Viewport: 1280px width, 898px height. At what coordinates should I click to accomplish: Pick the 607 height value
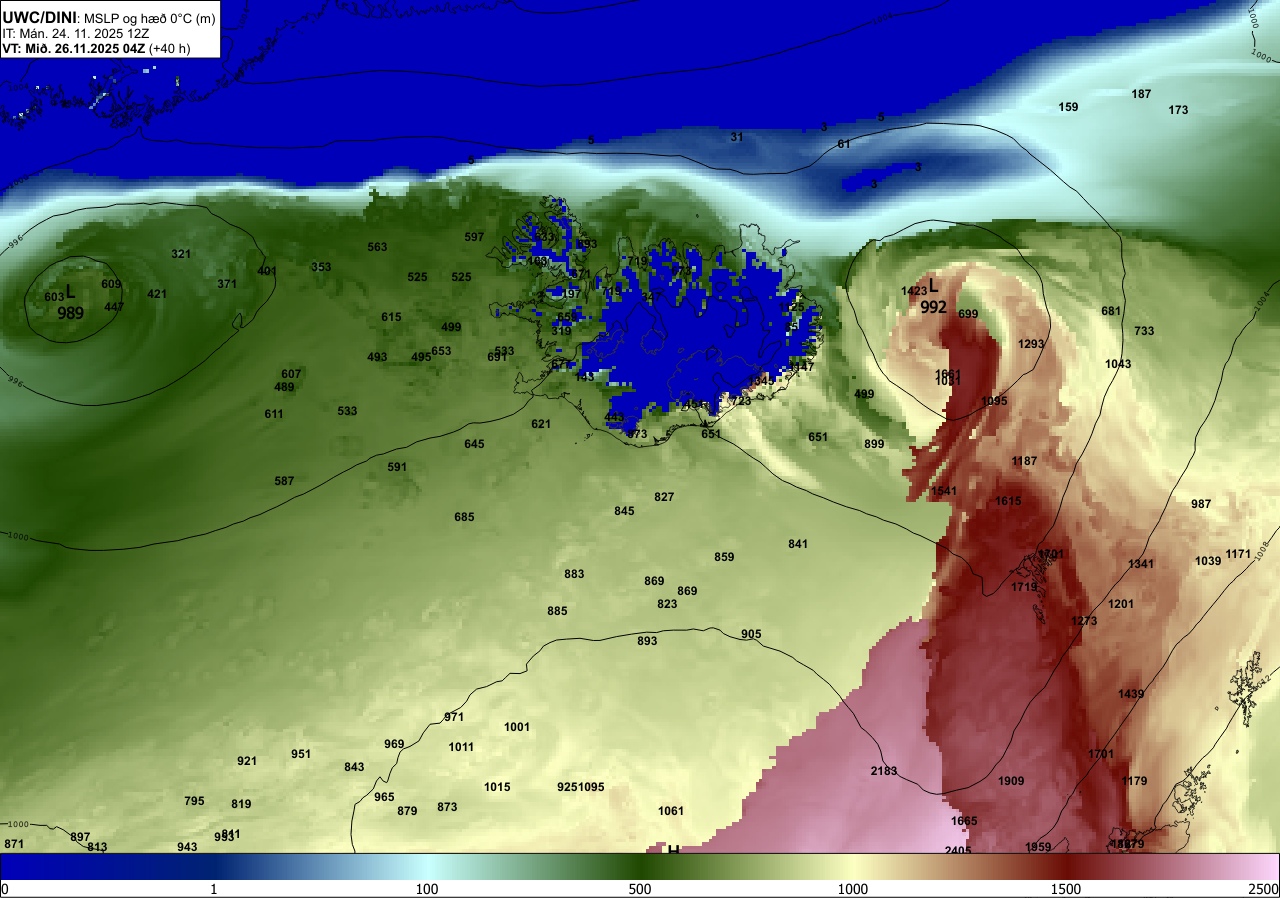click(x=291, y=374)
